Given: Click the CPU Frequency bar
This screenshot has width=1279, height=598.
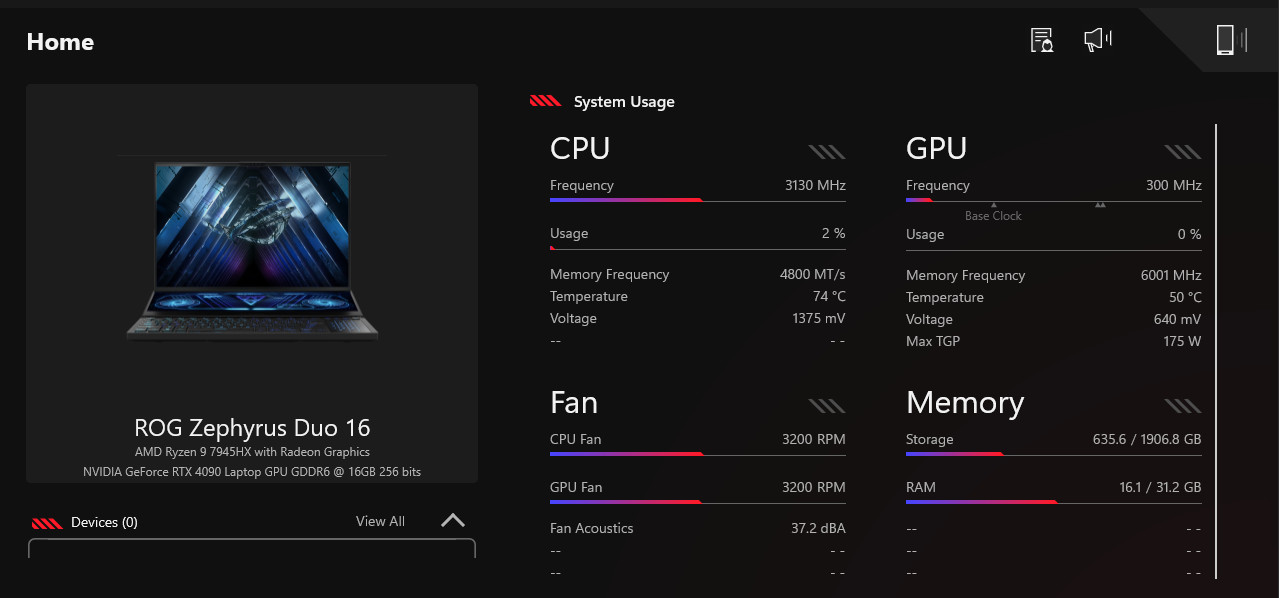Looking at the screenshot, I should tap(698, 200).
